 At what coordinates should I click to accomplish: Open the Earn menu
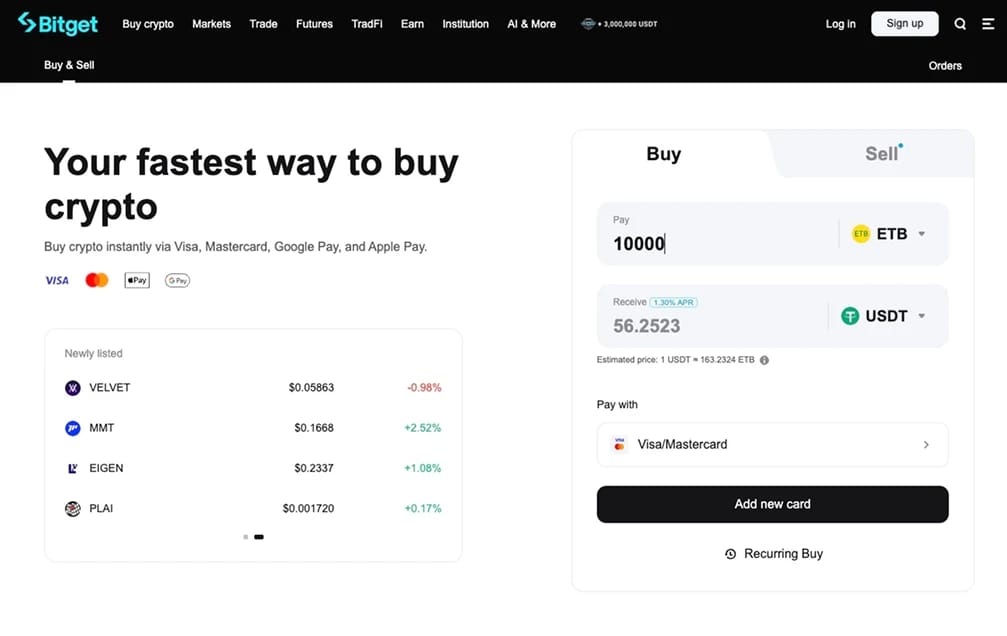[x=412, y=24]
